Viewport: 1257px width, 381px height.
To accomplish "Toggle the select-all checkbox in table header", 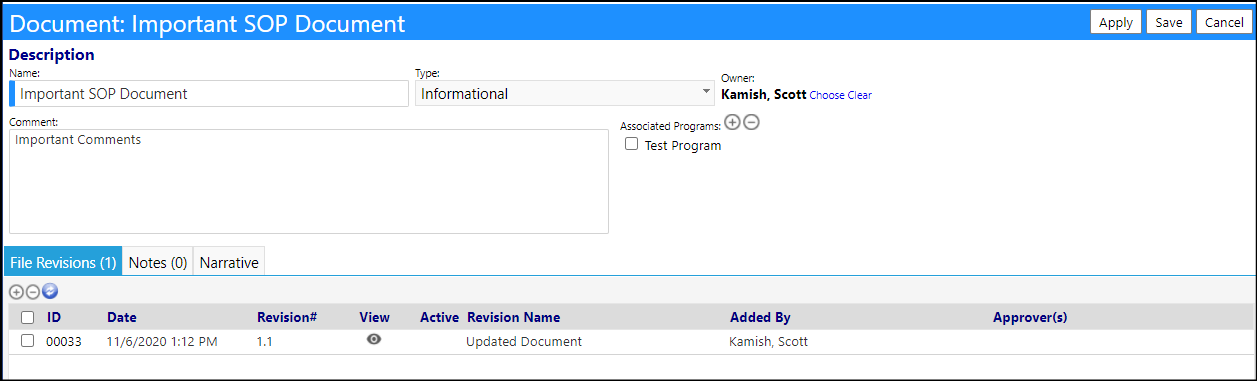I will click(28, 317).
